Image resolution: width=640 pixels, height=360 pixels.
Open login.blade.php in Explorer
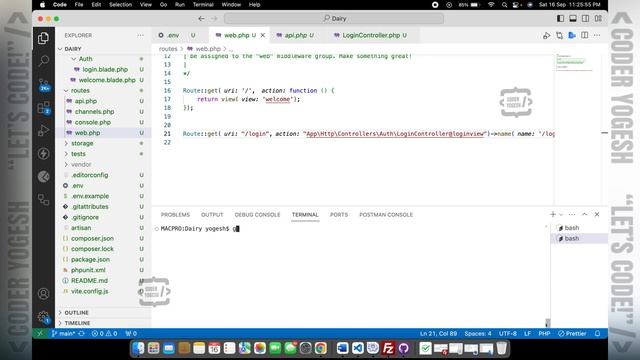(105, 69)
